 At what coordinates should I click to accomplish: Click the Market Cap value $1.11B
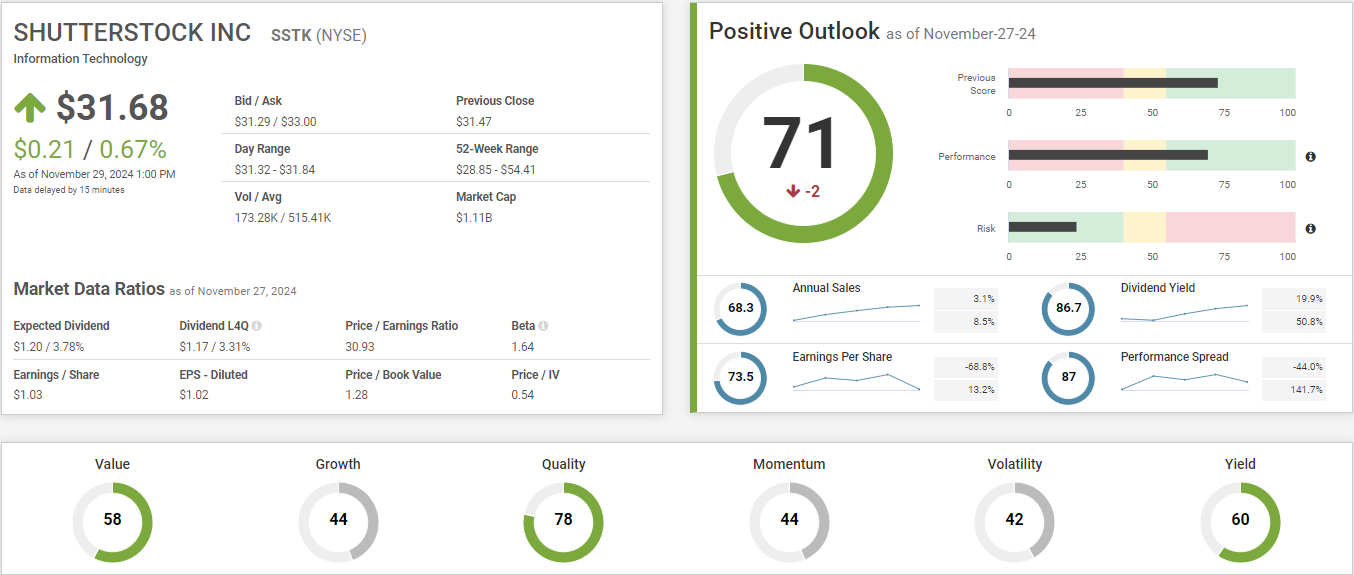[x=474, y=218]
